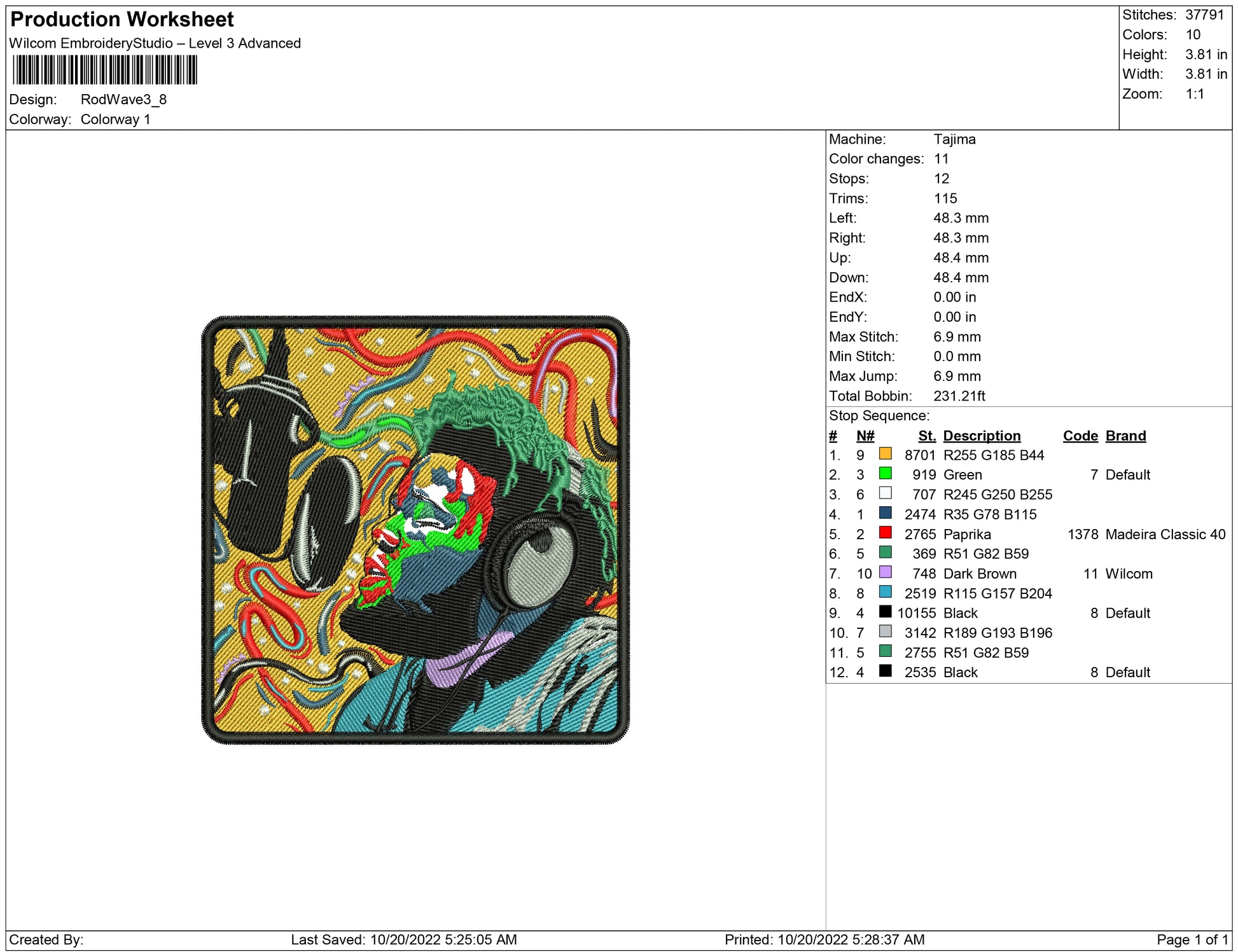Screen dimensions: 1238x952
Task: Click the Code column header
Action: [x=1080, y=436]
